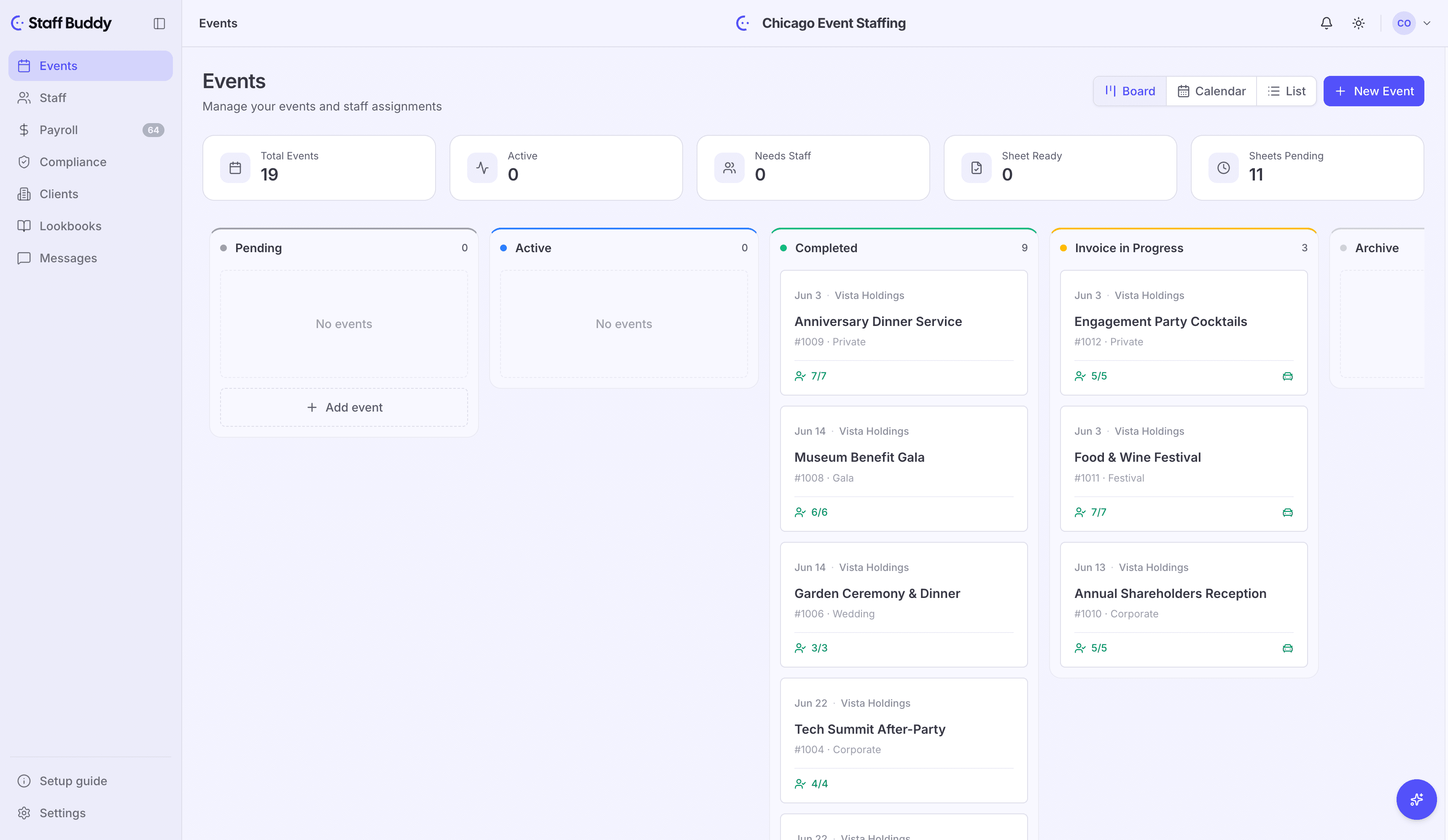Click #1009 · Private label
Image resolution: width=1448 pixels, height=840 pixels.
coord(830,342)
